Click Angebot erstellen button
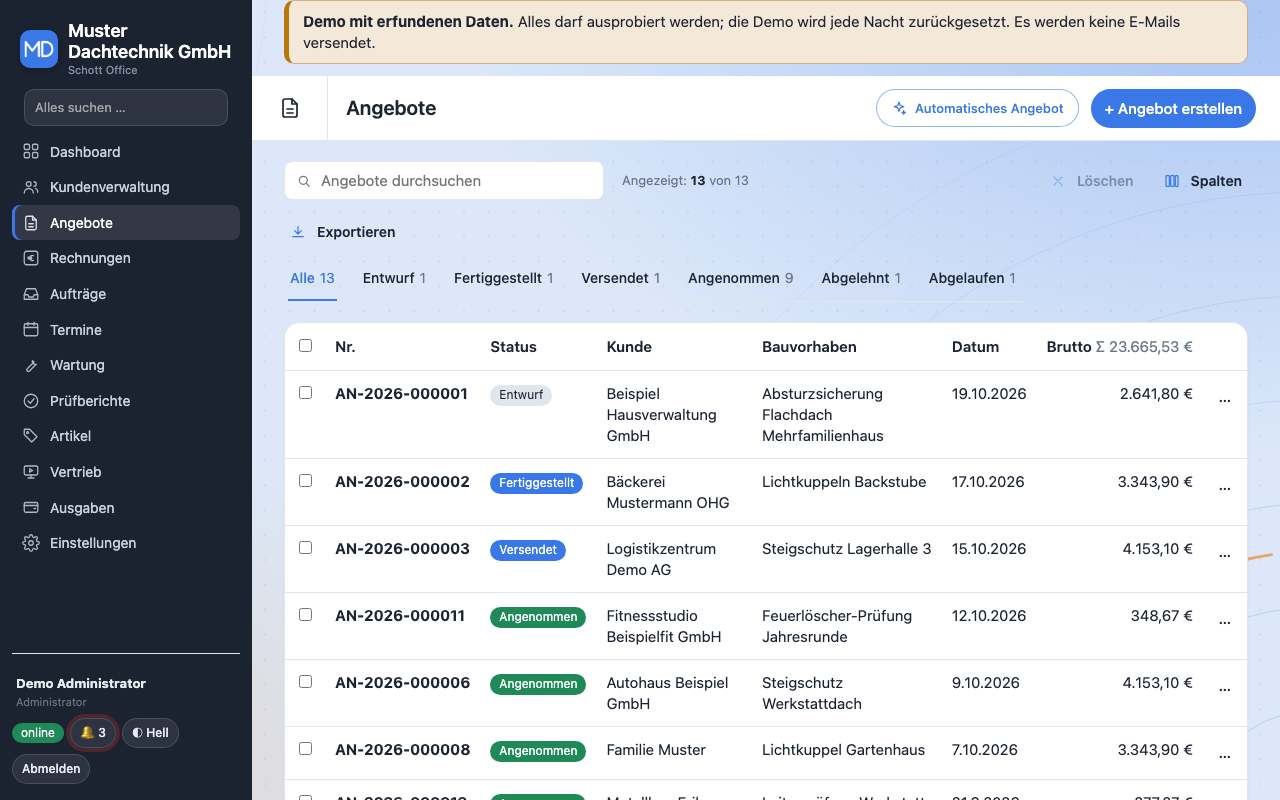Viewport: 1280px width, 800px height. [x=1173, y=108]
